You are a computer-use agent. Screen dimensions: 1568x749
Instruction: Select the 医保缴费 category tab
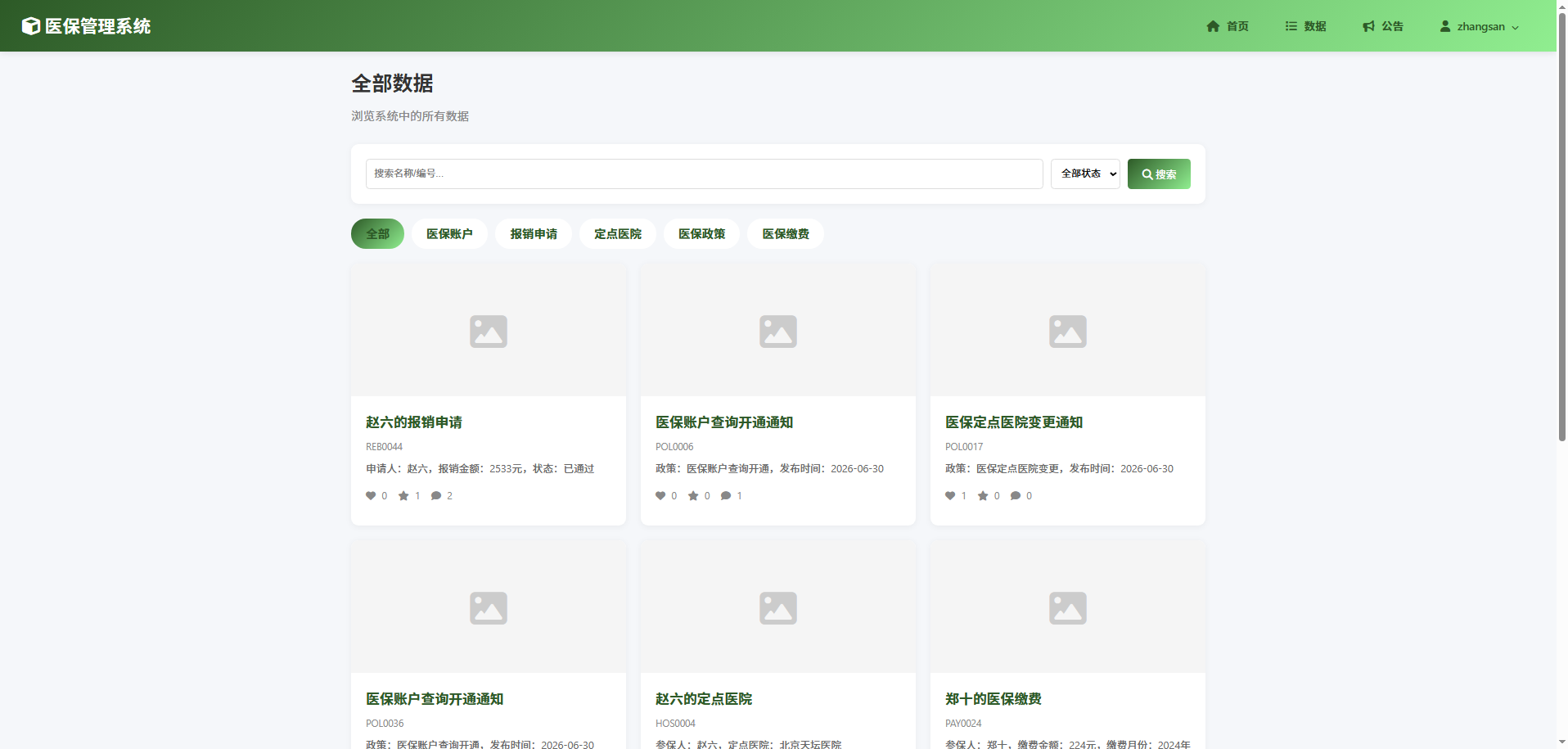[x=786, y=233]
